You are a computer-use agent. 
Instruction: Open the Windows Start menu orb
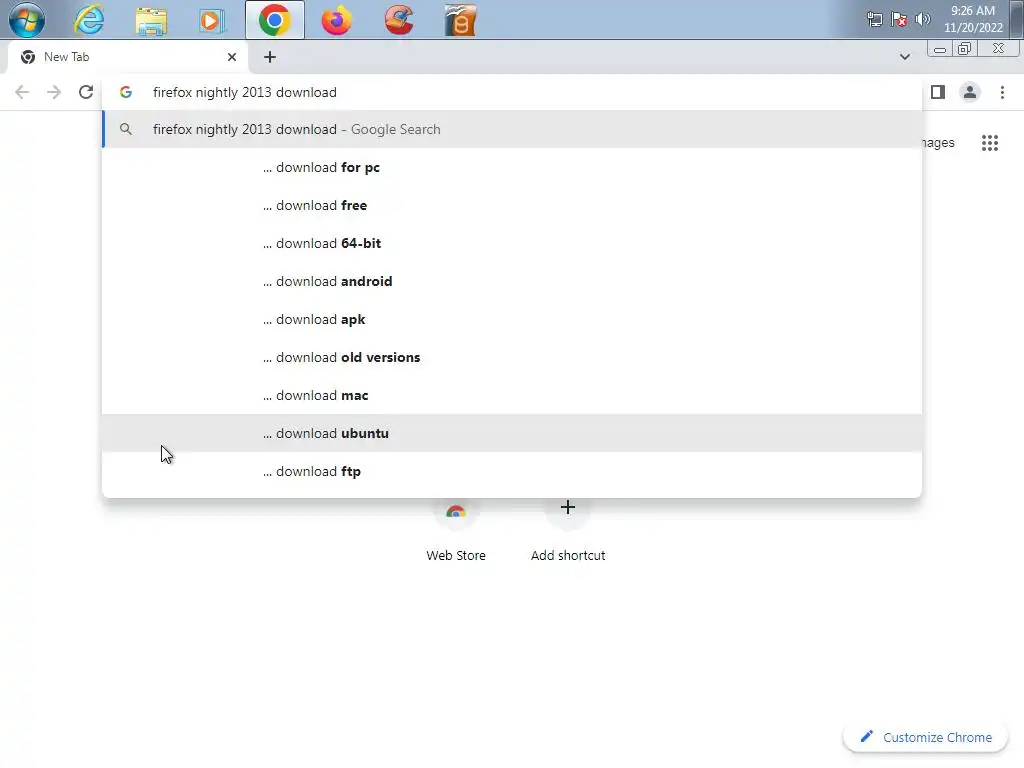pyautogui.click(x=27, y=20)
